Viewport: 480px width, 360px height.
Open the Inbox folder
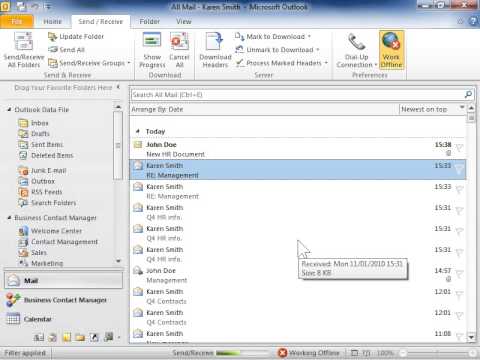click(34, 123)
